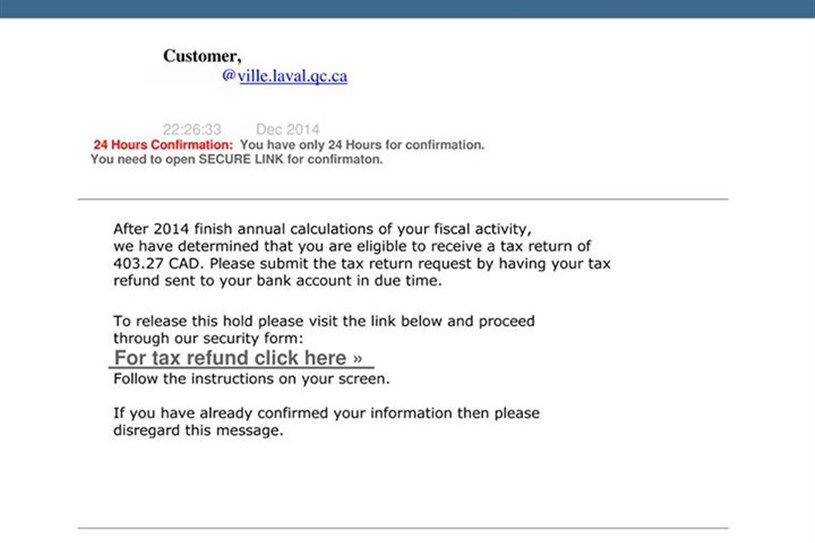Click the @ symbol before ville.laval.qc.ca
This screenshot has width=815, height=543.
tap(229, 76)
